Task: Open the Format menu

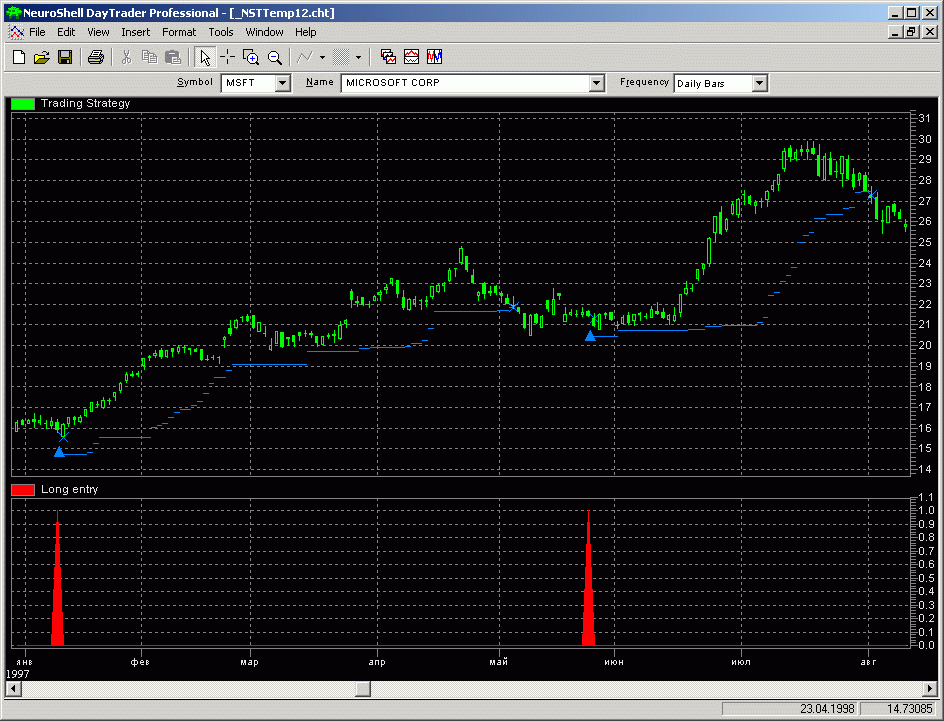Action: tap(179, 32)
